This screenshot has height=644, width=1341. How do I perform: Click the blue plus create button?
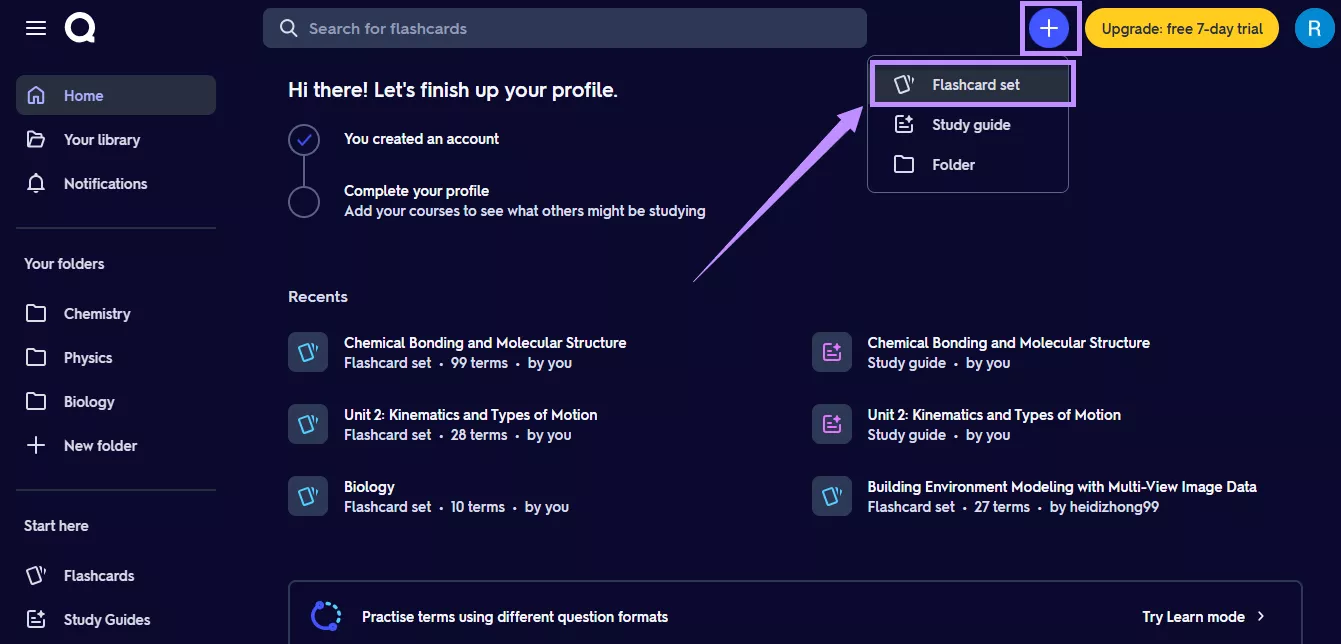coord(1048,29)
